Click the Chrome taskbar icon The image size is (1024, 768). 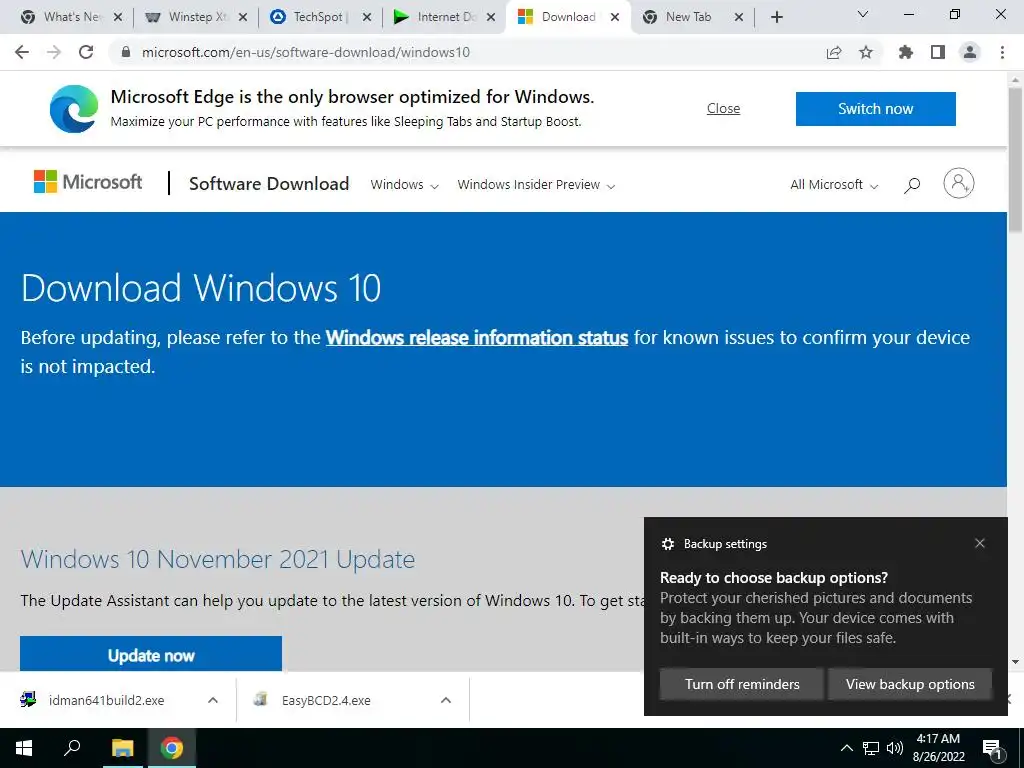172,748
